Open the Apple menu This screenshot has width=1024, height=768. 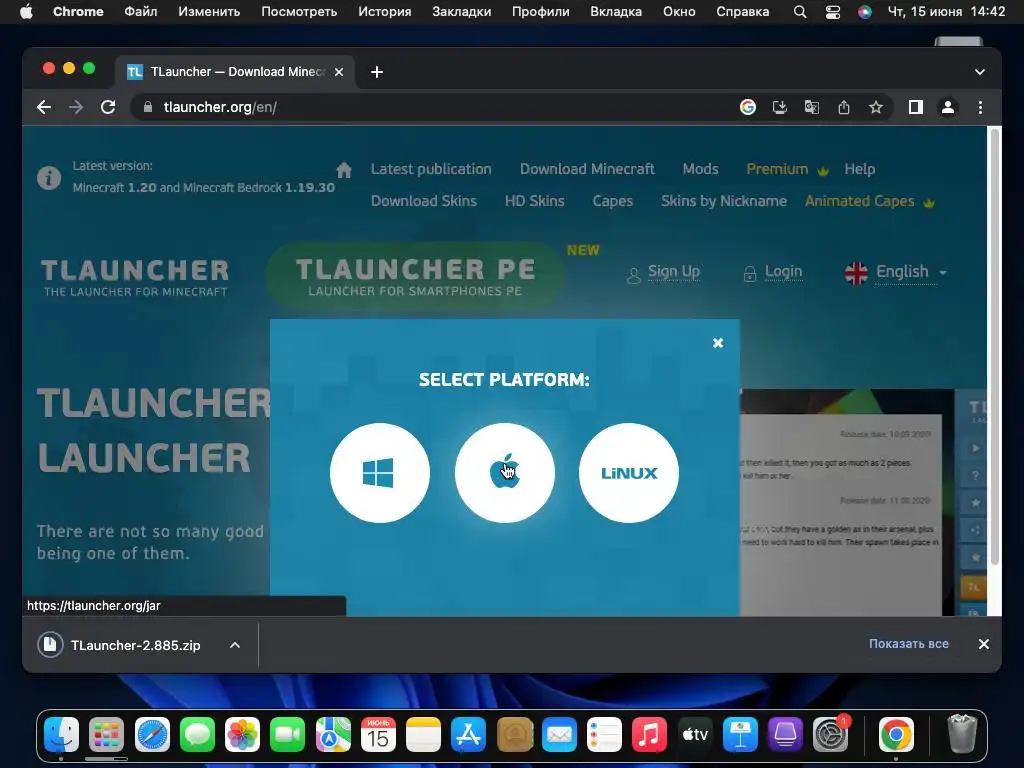tap(26, 12)
